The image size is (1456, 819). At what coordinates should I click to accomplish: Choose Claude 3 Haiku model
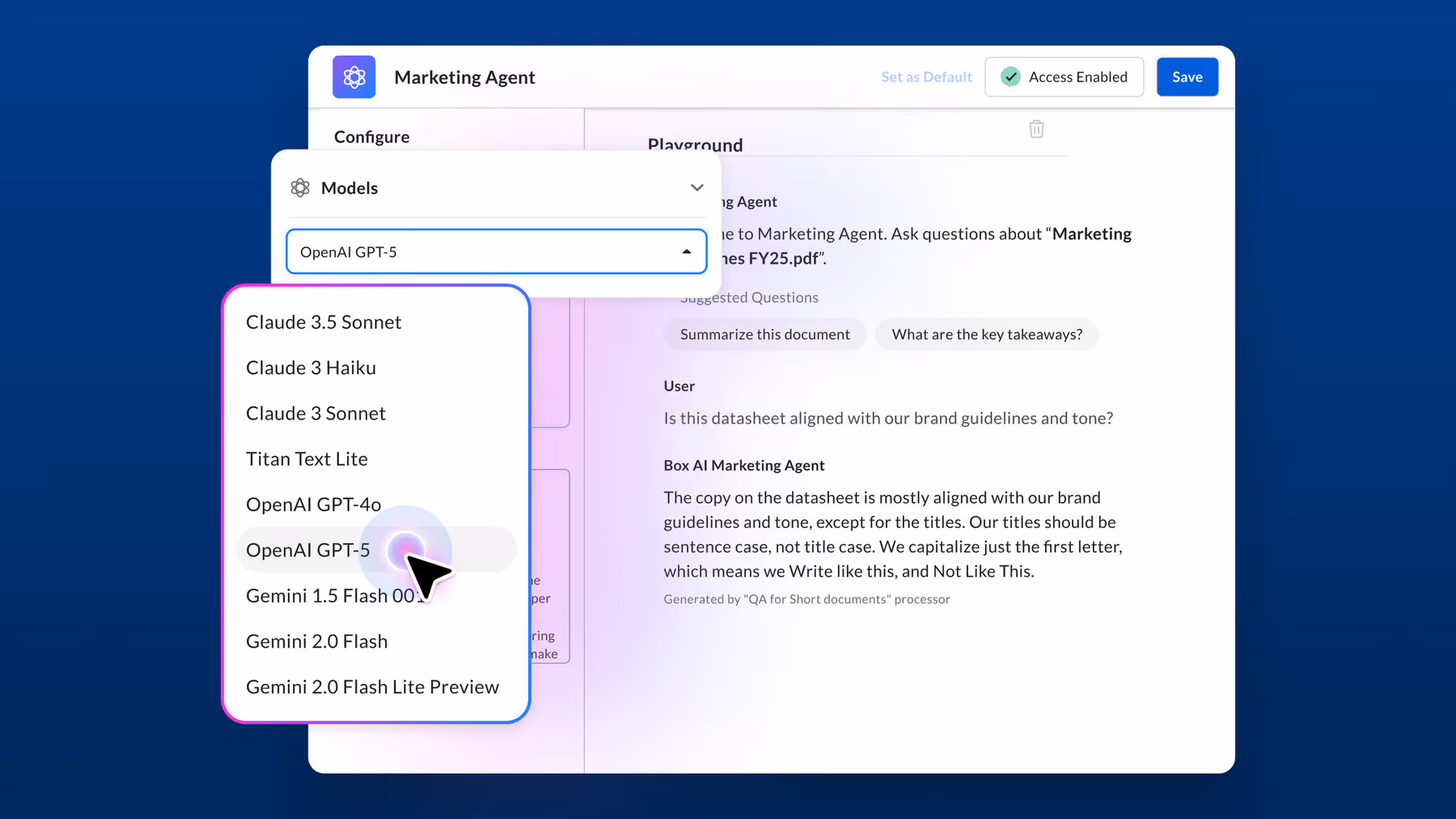(x=311, y=368)
